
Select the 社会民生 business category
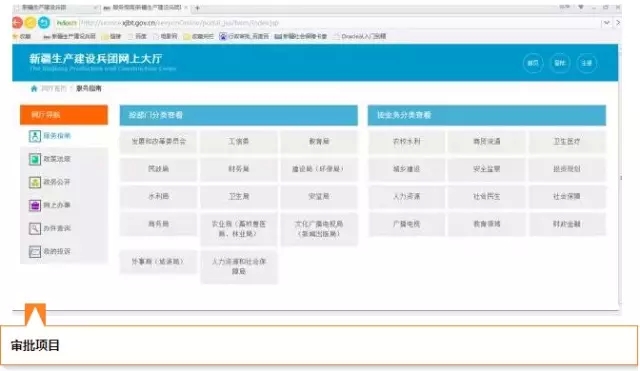pyautogui.click(x=487, y=196)
